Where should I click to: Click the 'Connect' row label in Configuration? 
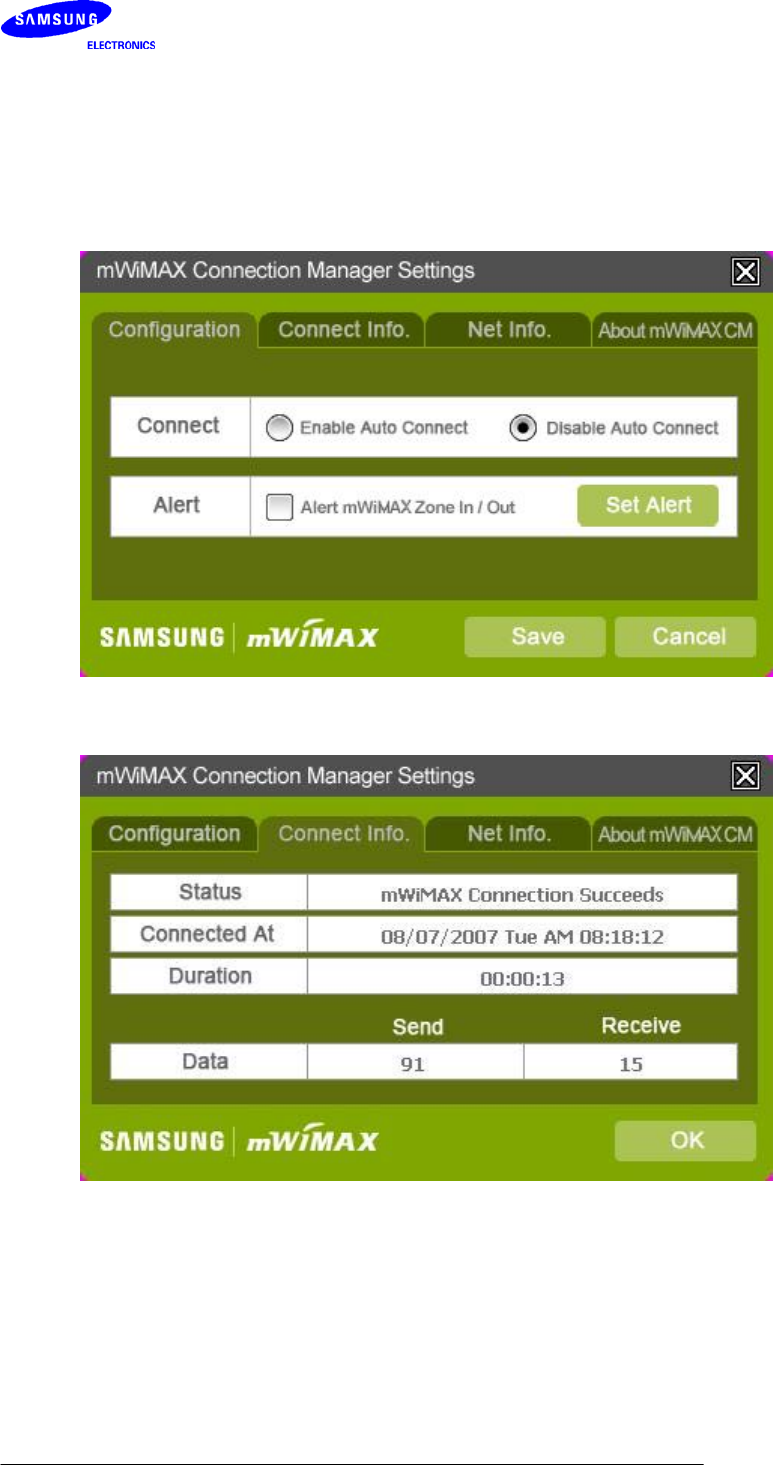(179, 426)
